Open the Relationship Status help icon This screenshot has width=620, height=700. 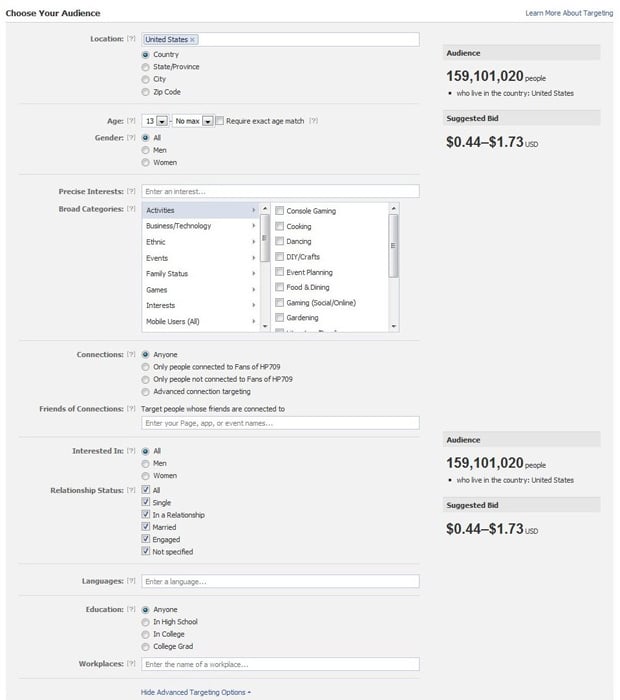[131, 490]
